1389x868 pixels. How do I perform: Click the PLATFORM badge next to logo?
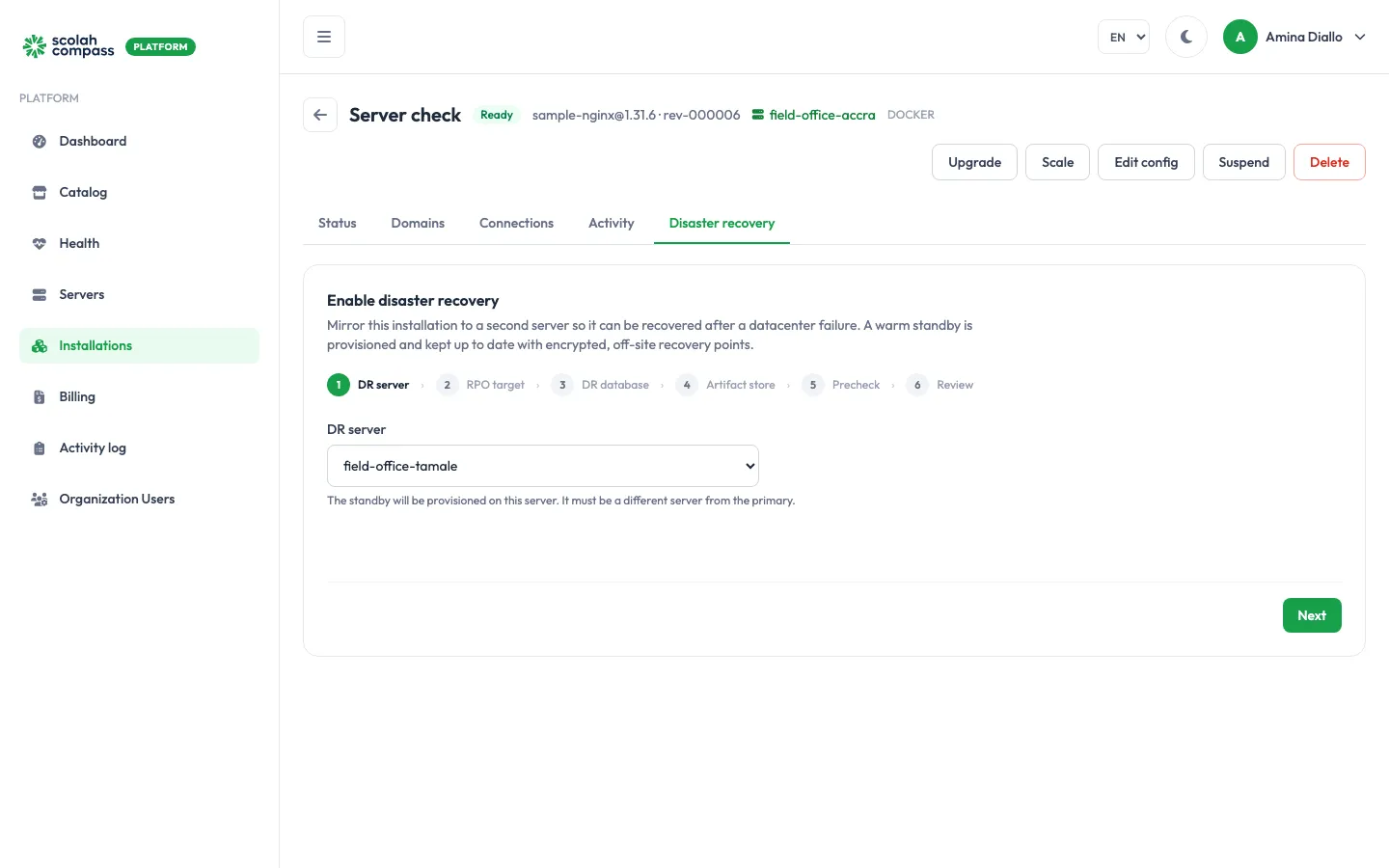pyautogui.click(x=160, y=46)
